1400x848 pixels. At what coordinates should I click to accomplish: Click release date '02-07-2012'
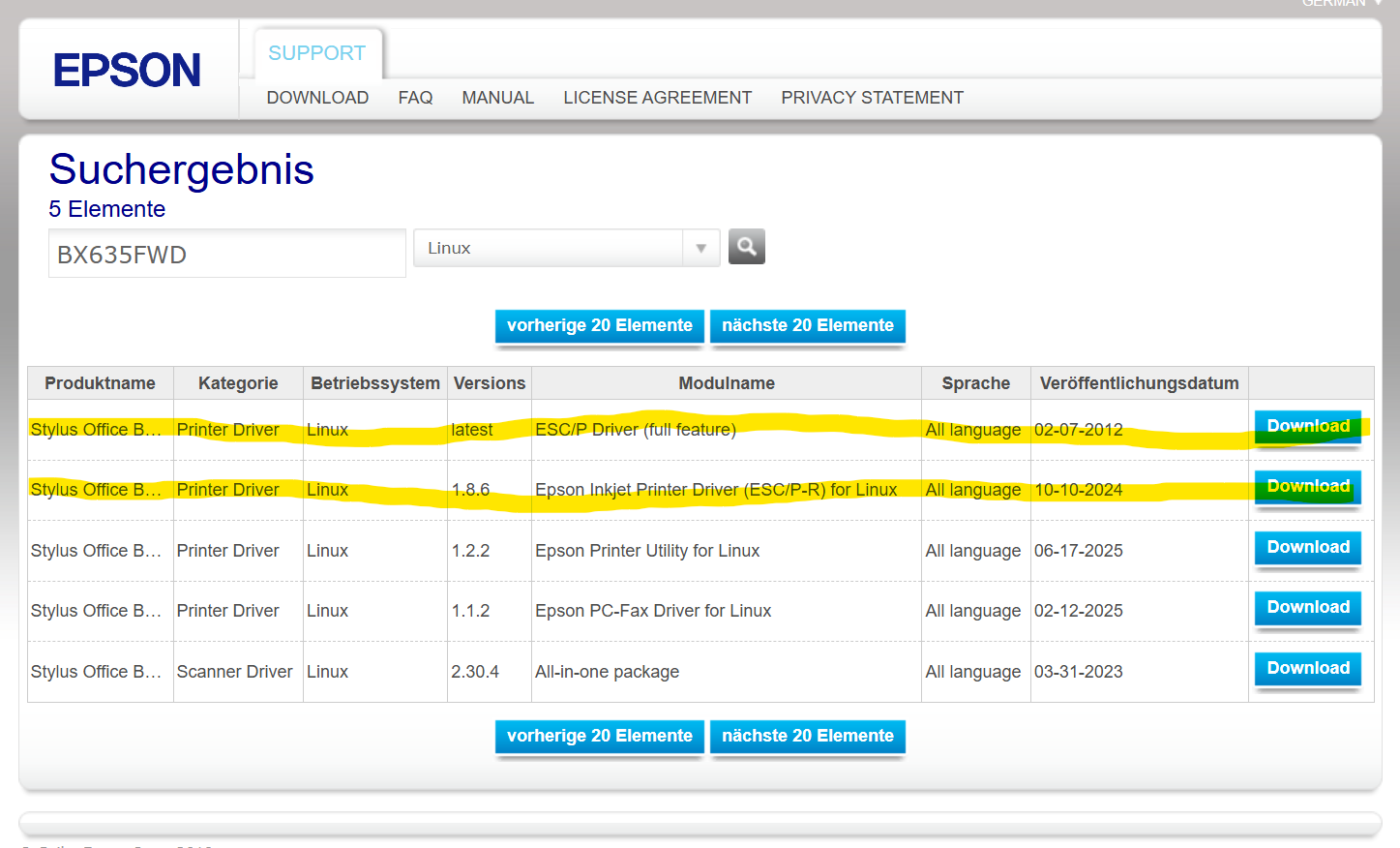tap(1079, 430)
